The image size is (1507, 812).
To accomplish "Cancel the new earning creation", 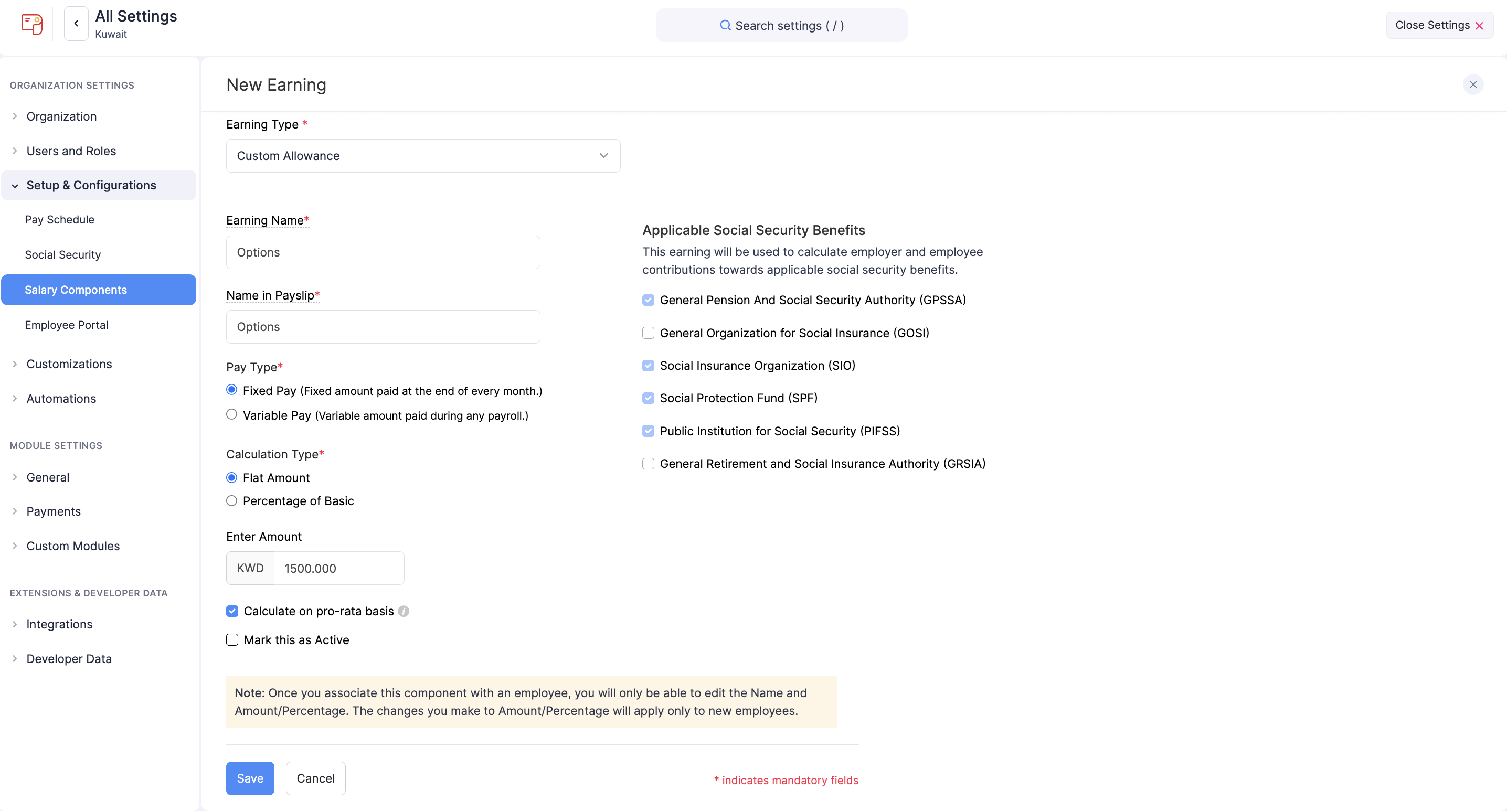I will (315, 778).
